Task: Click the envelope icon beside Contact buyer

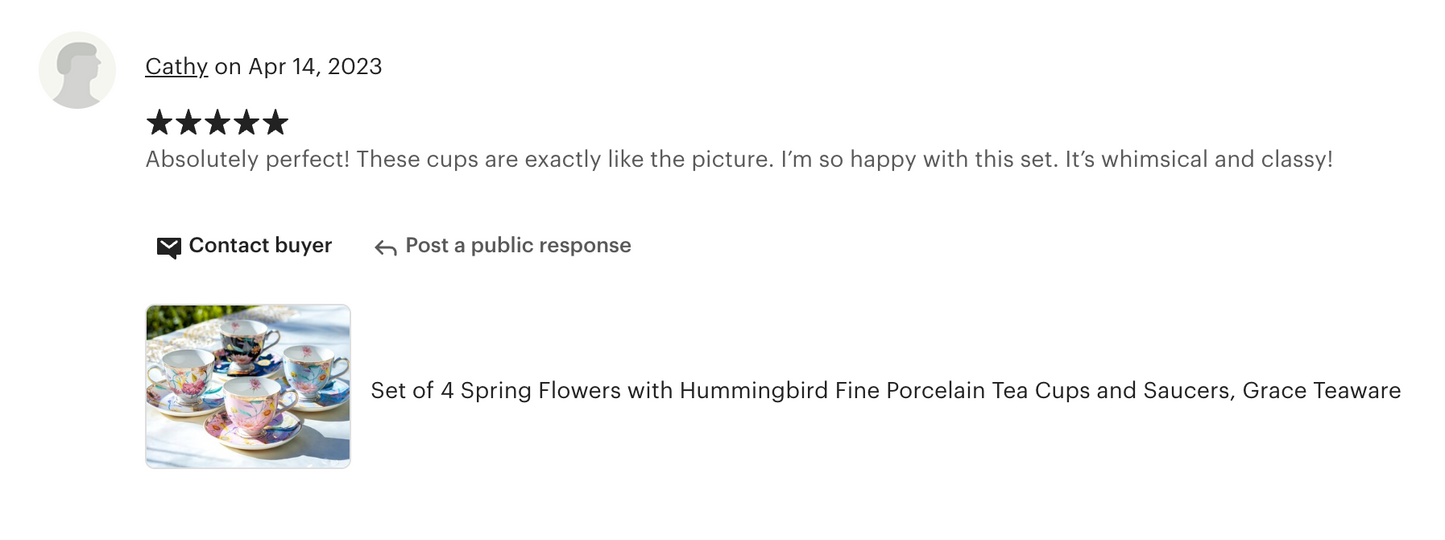Action: (169, 247)
